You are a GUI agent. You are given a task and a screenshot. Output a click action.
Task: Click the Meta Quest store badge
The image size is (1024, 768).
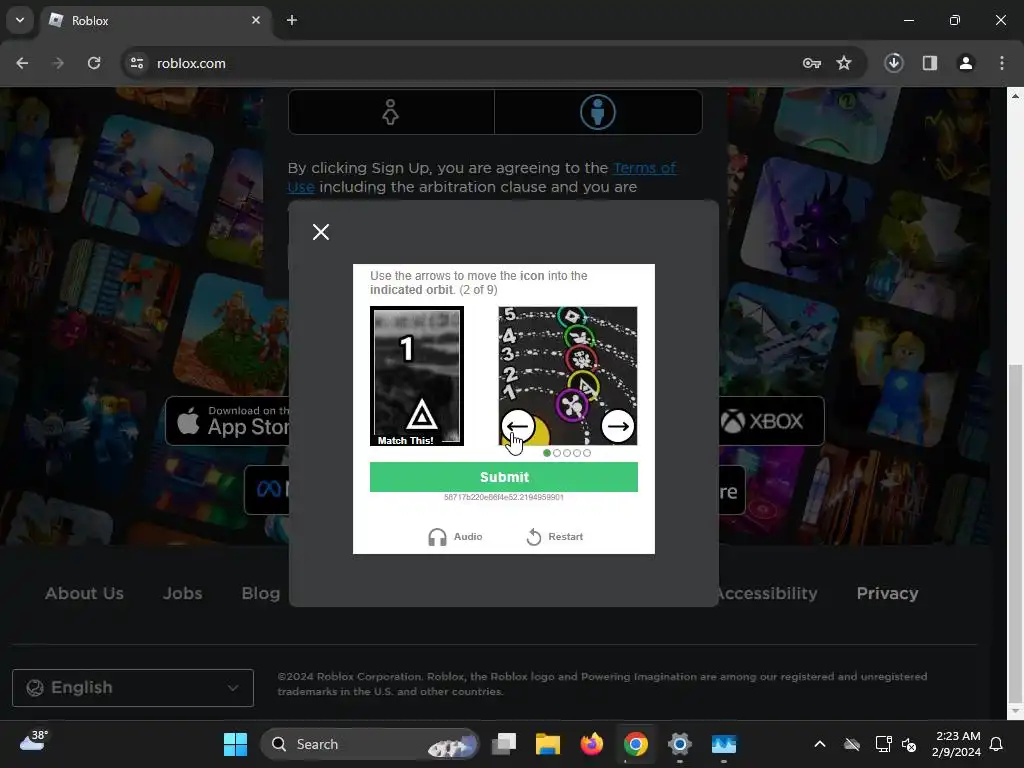[x=268, y=490]
